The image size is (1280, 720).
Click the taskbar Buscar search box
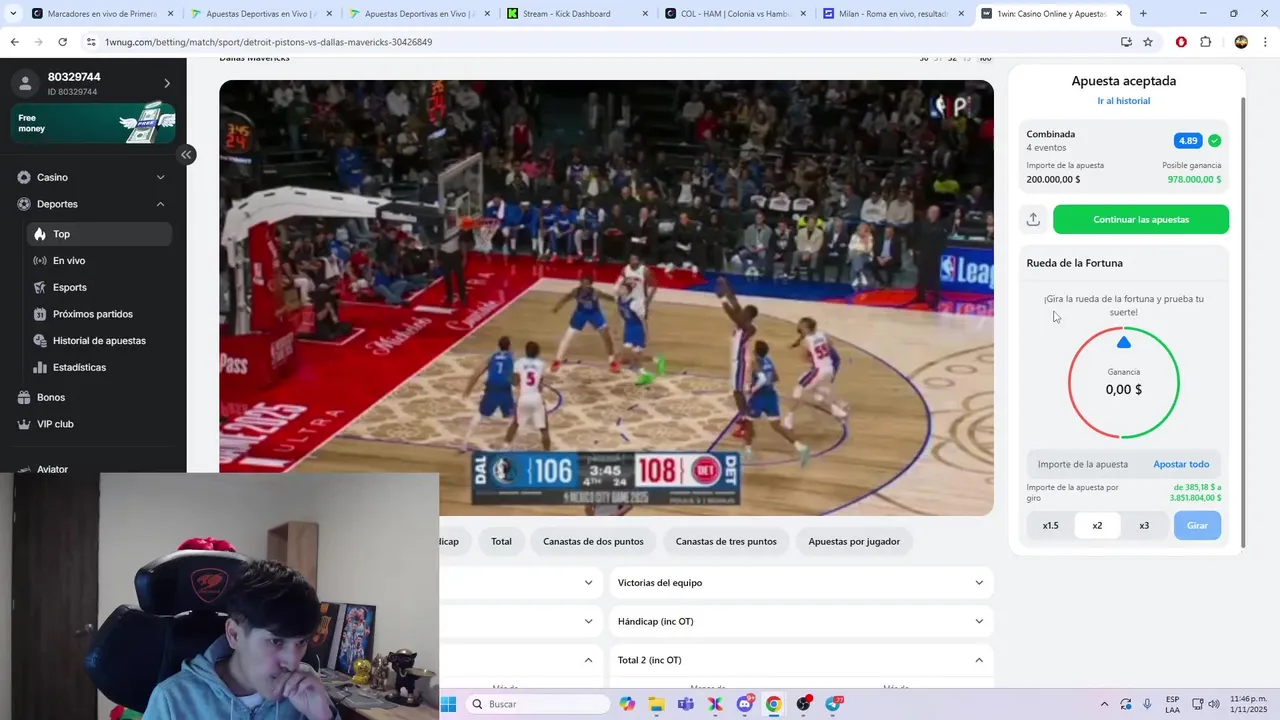[x=538, y=704]
